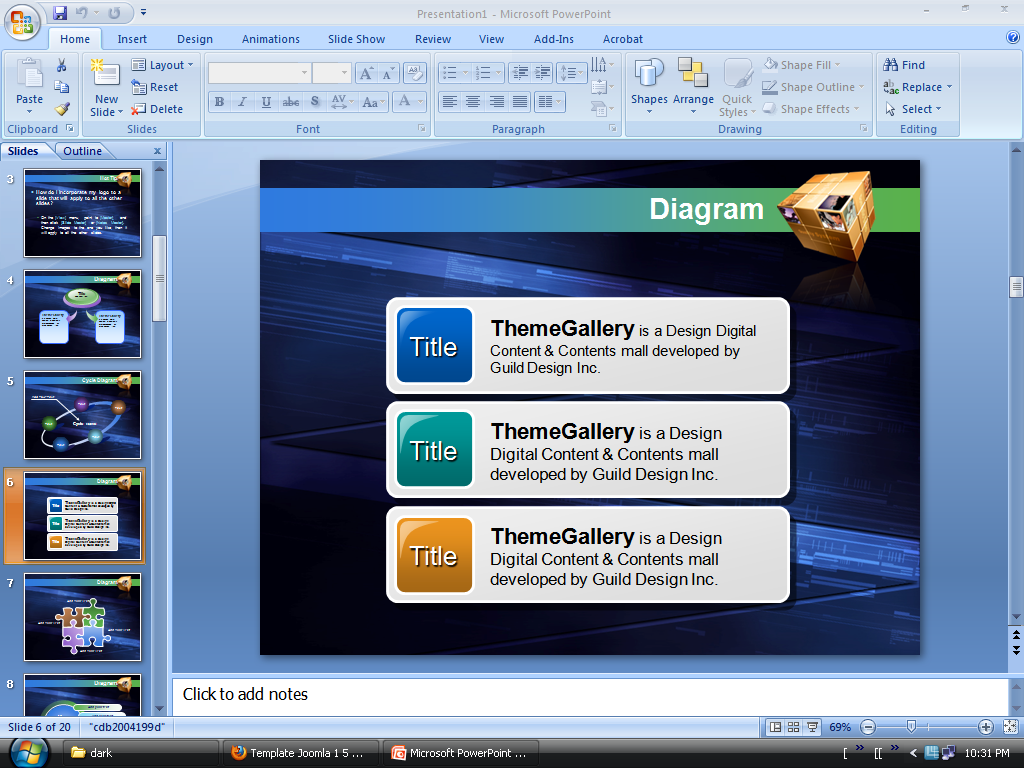Viewport: 1024px width, 768px height.
Task: Activate the Format Painter brush
Action: (61, 109)
